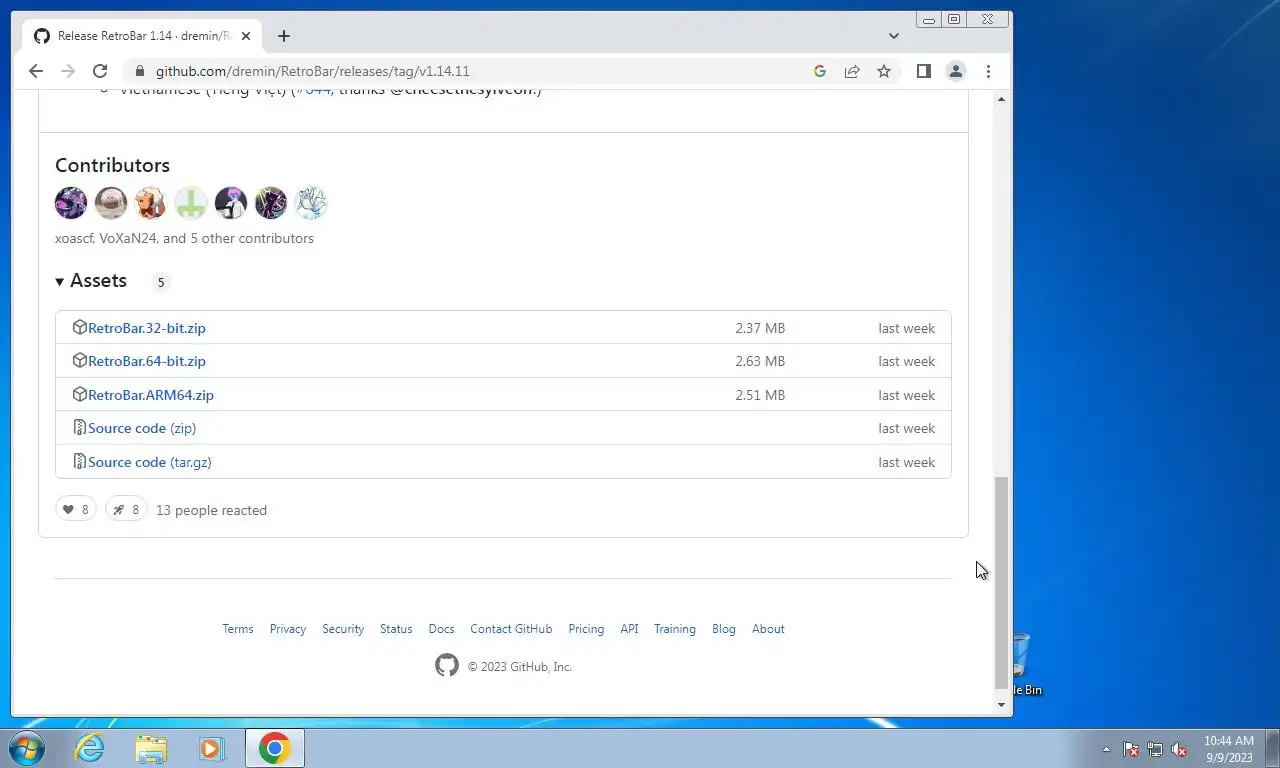1280x768 pixels.
Task: Open the Terms footer link
Action: click(x=238, y=629)
